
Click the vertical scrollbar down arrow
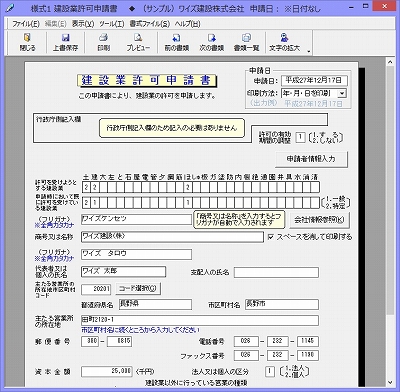click(x=390, y=382)
